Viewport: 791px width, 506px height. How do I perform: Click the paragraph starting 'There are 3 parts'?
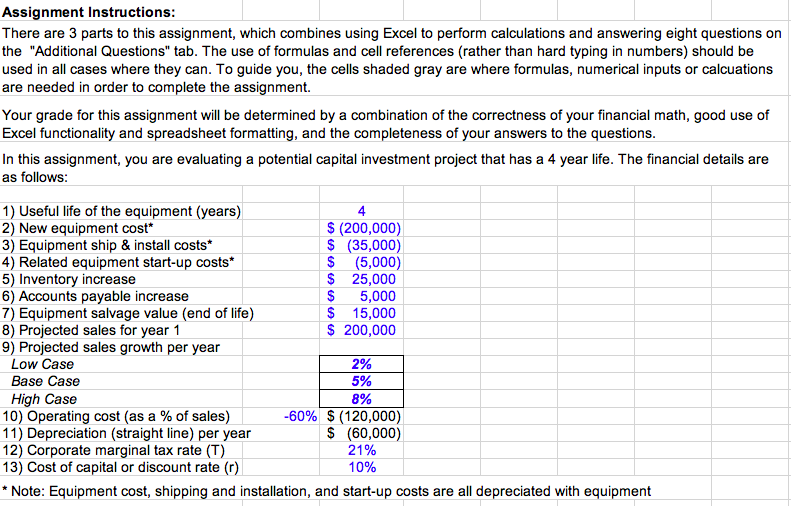click(x=392, y=60)
